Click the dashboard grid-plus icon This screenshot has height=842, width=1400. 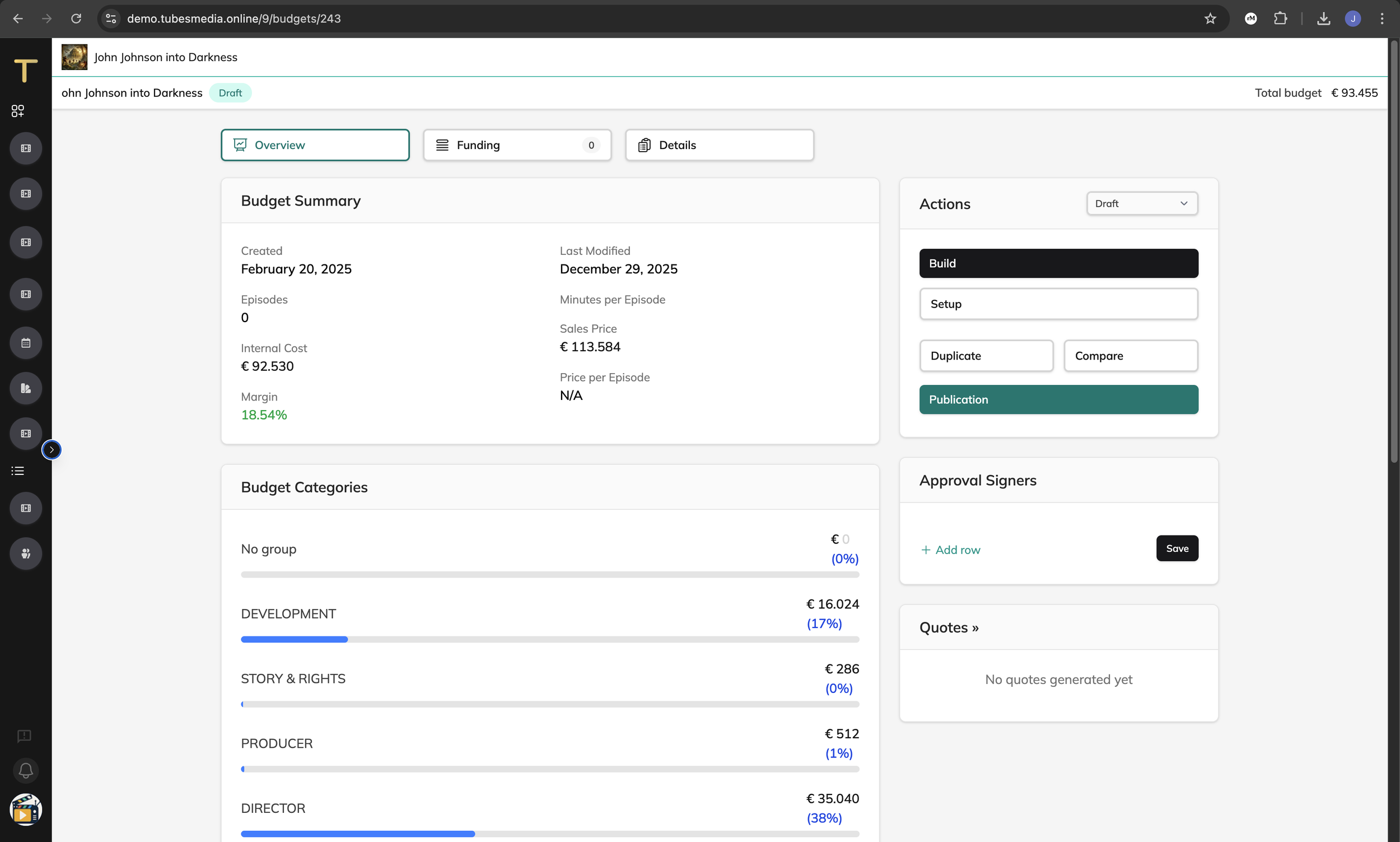[x=17, y=110]
